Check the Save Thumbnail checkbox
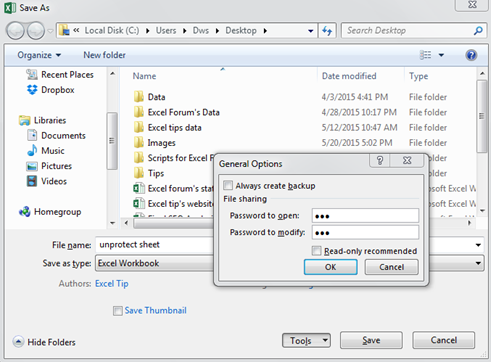Image resolution: width=491 pixels, height=362 pixels. point(118,311)
